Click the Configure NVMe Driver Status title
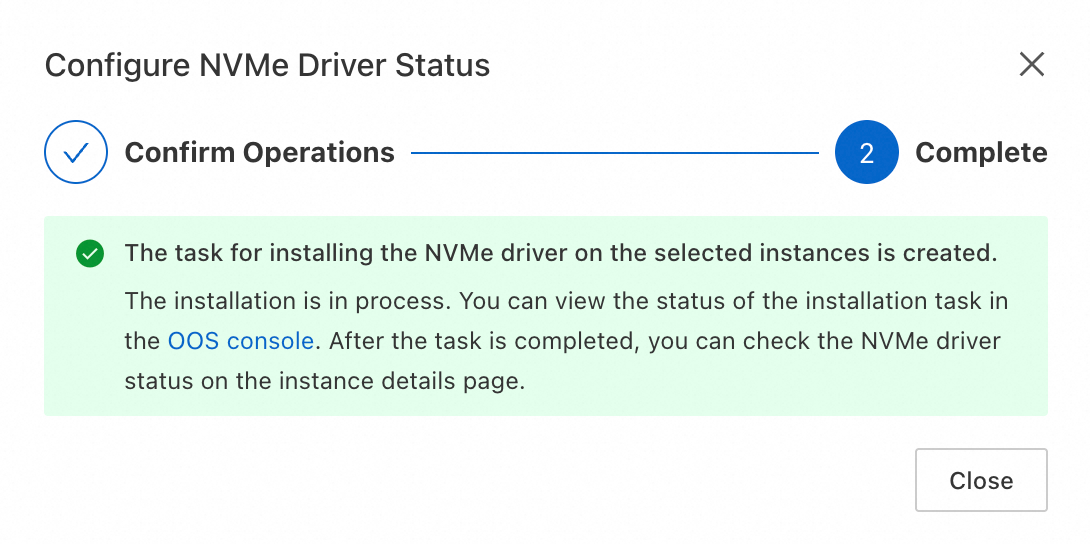1090x544 pixels. tap(267, 66)
